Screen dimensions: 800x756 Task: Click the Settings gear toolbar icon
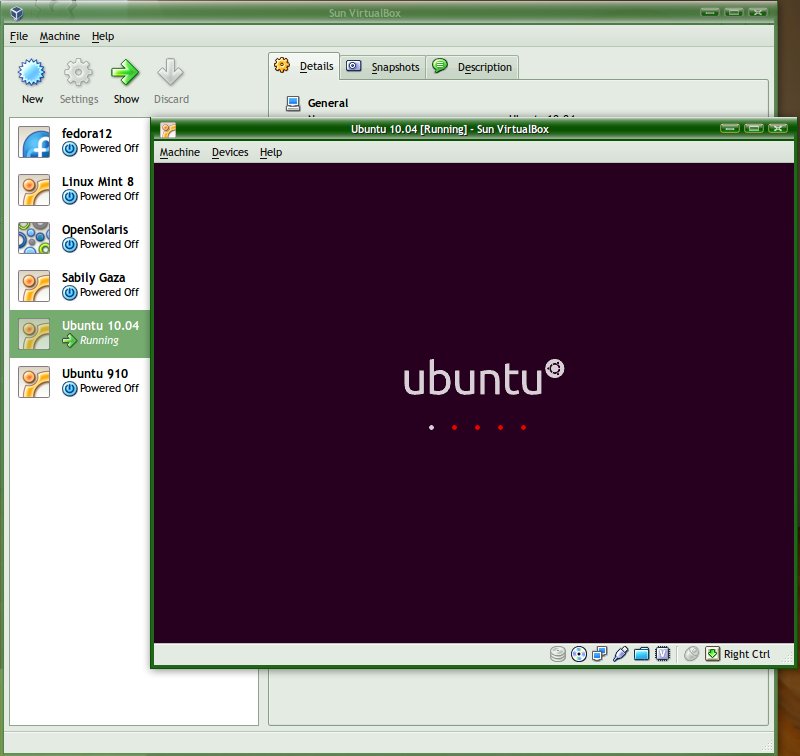coord(78,72)
